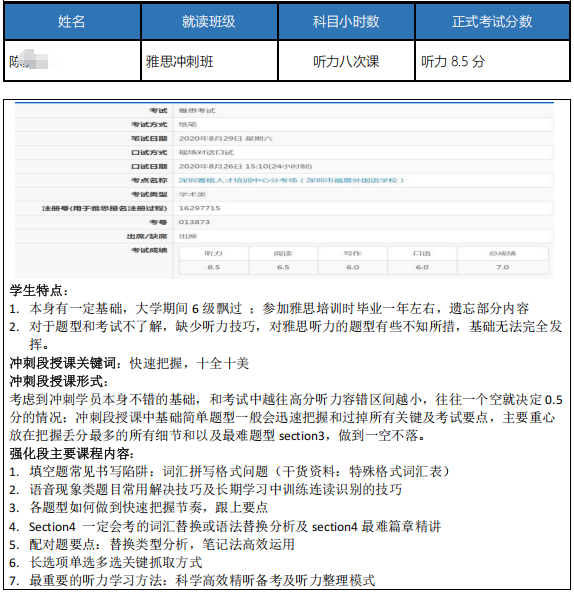
Task: Click the 出席/缺席 row label
Action: coord(147,236)
